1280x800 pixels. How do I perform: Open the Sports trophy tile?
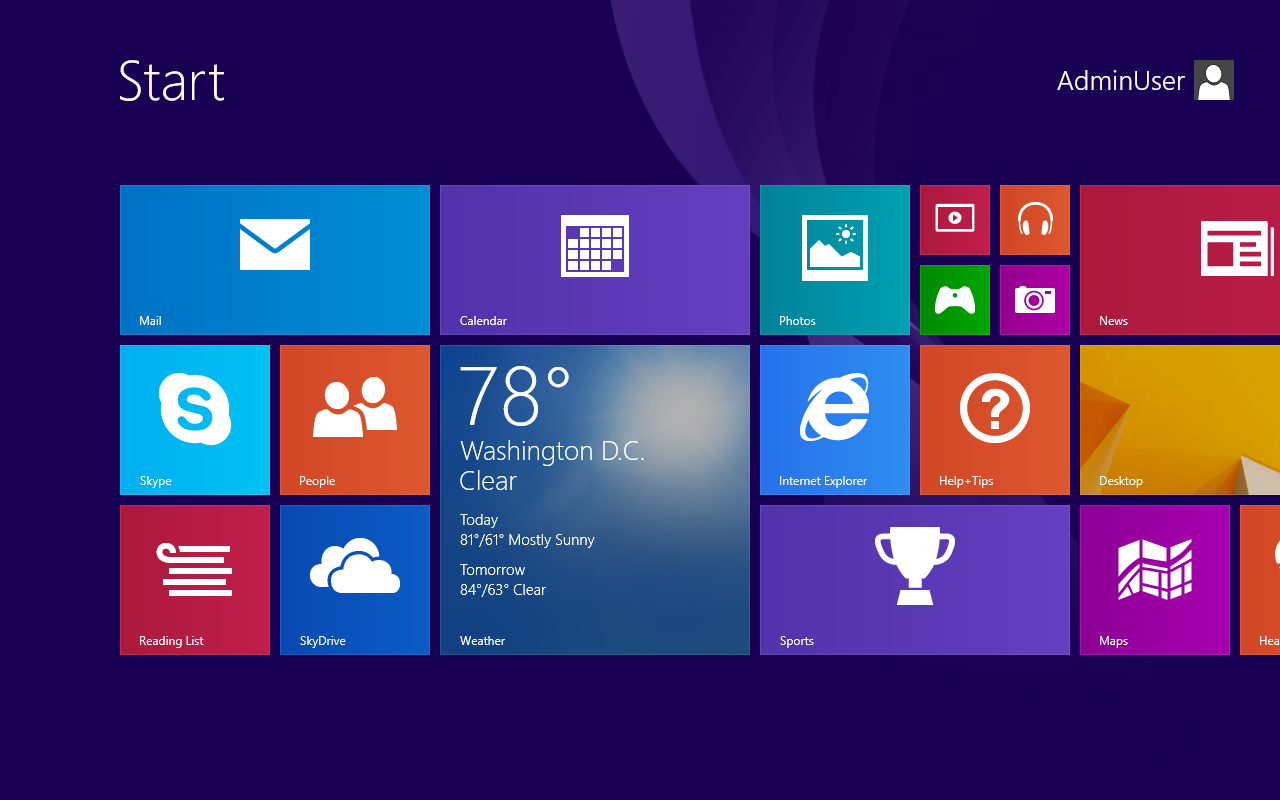[915, 580]
